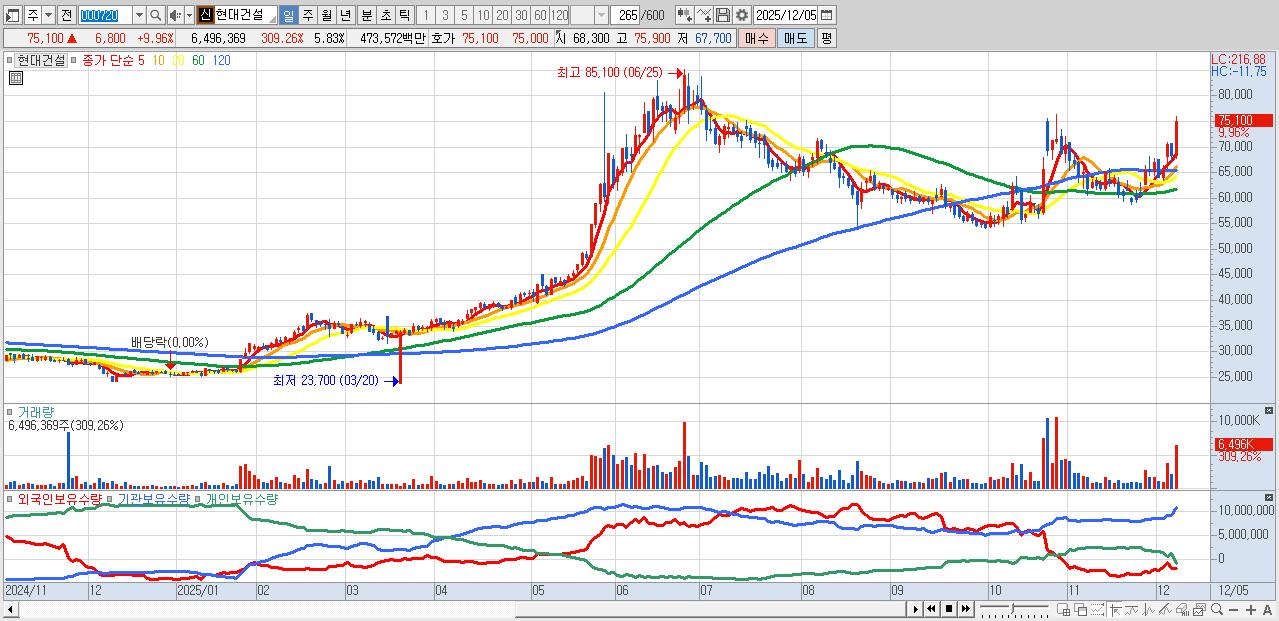This screenshot has height=621, width=1279.
Task: Open the calendar date picker icon
Action: tap(827, 15)
